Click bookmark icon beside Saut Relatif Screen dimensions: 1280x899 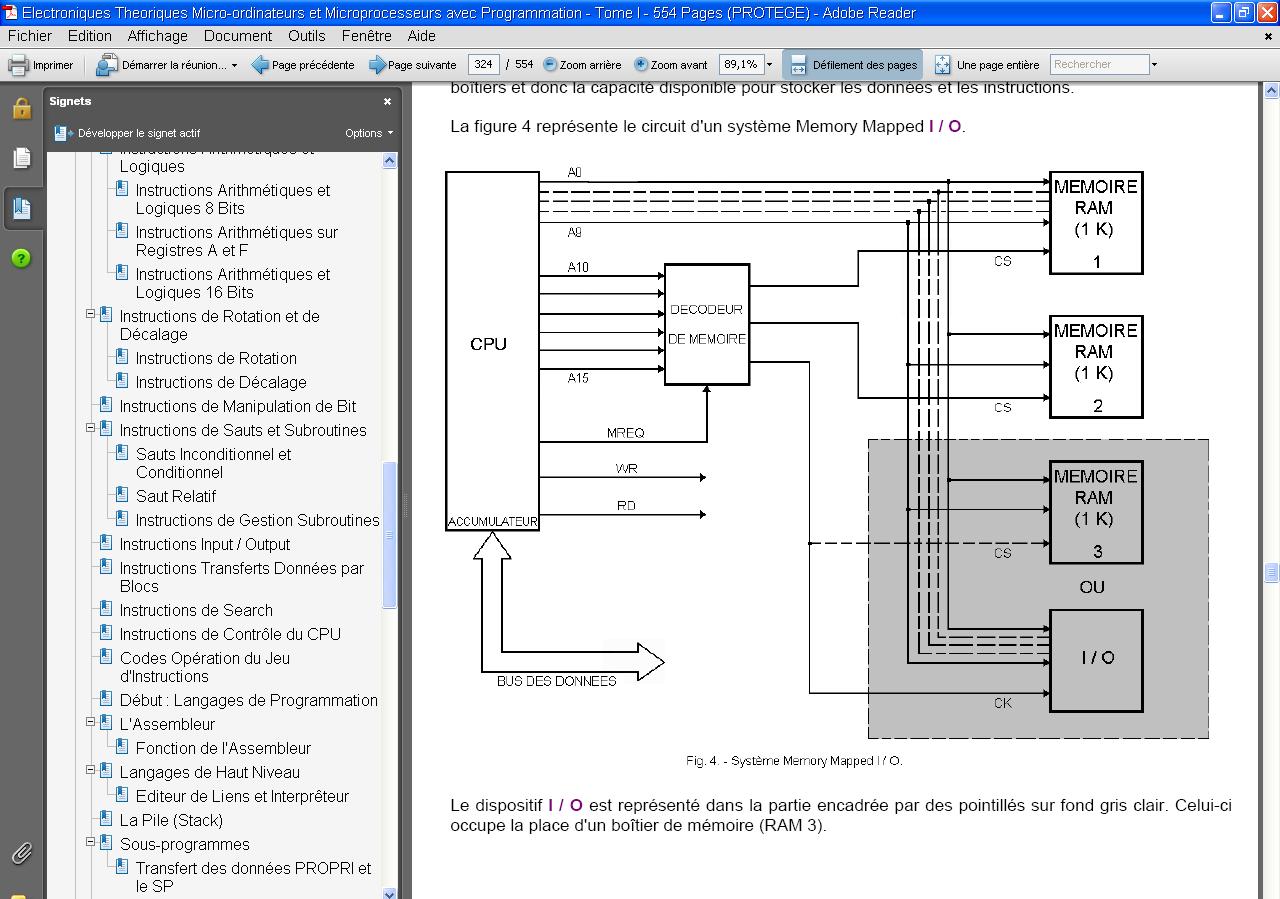[122, 495]
